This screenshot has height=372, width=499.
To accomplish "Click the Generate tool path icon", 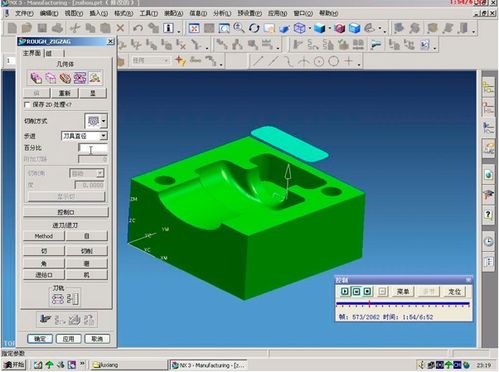I will click(x=45, y=319).
